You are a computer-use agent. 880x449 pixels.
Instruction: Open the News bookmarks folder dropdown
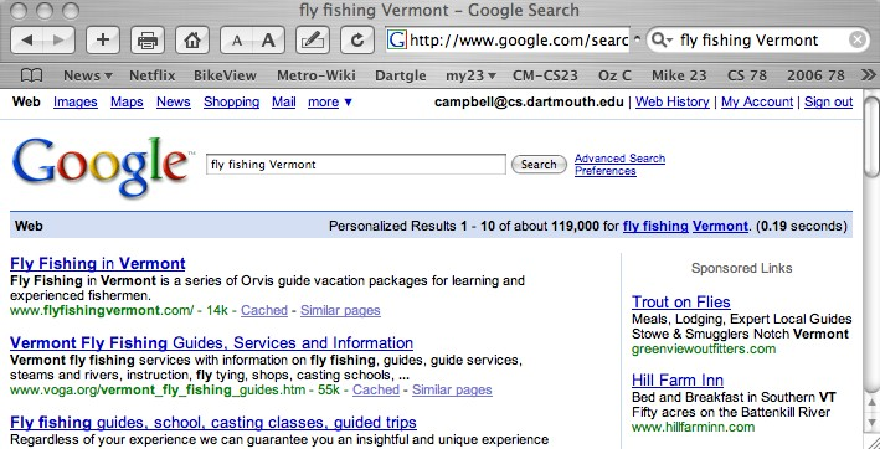[88, 75]
